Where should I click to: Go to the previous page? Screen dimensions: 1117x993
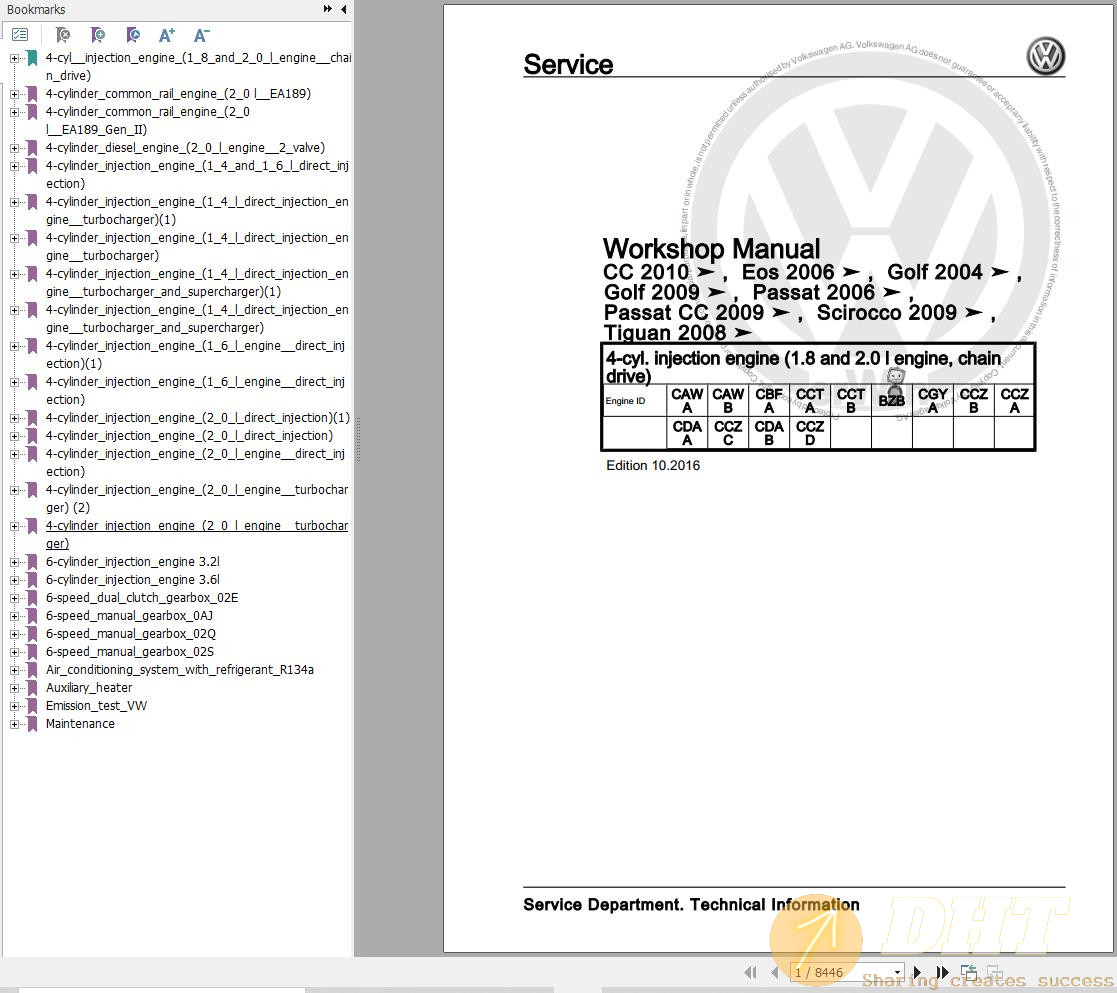coord(774,972)
